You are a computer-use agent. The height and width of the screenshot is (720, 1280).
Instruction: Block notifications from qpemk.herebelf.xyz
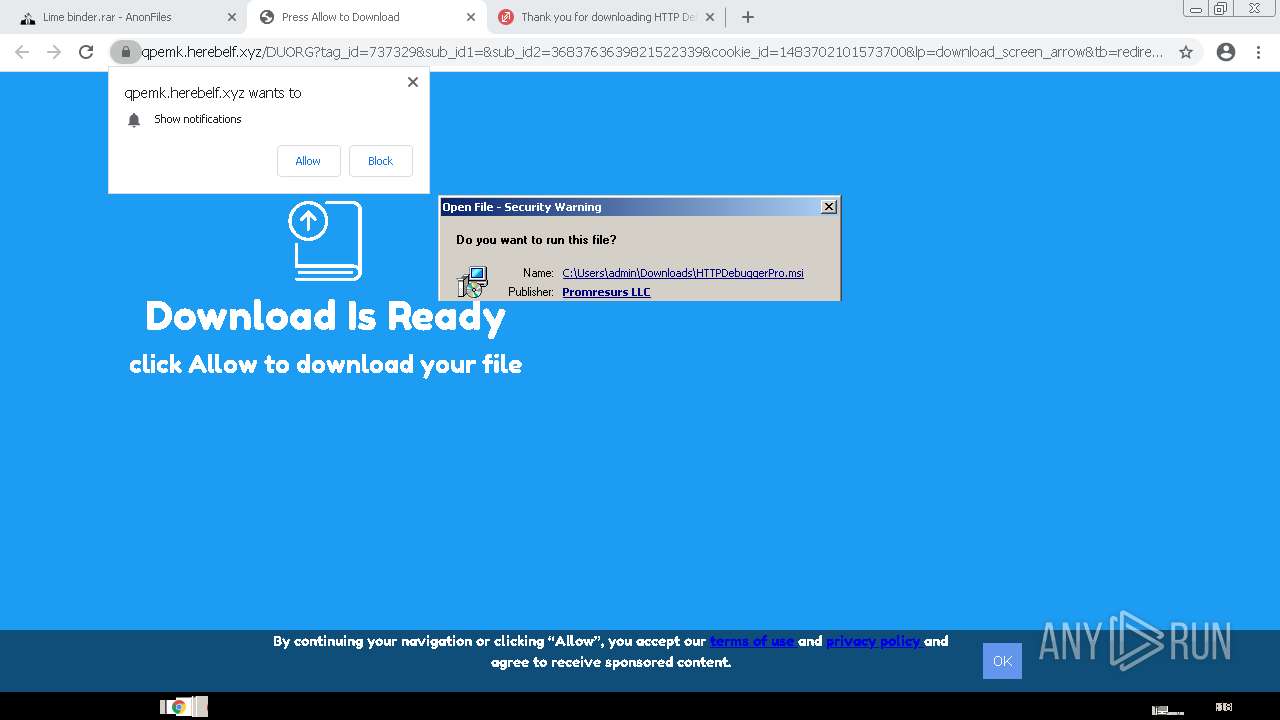pos(380,161)
